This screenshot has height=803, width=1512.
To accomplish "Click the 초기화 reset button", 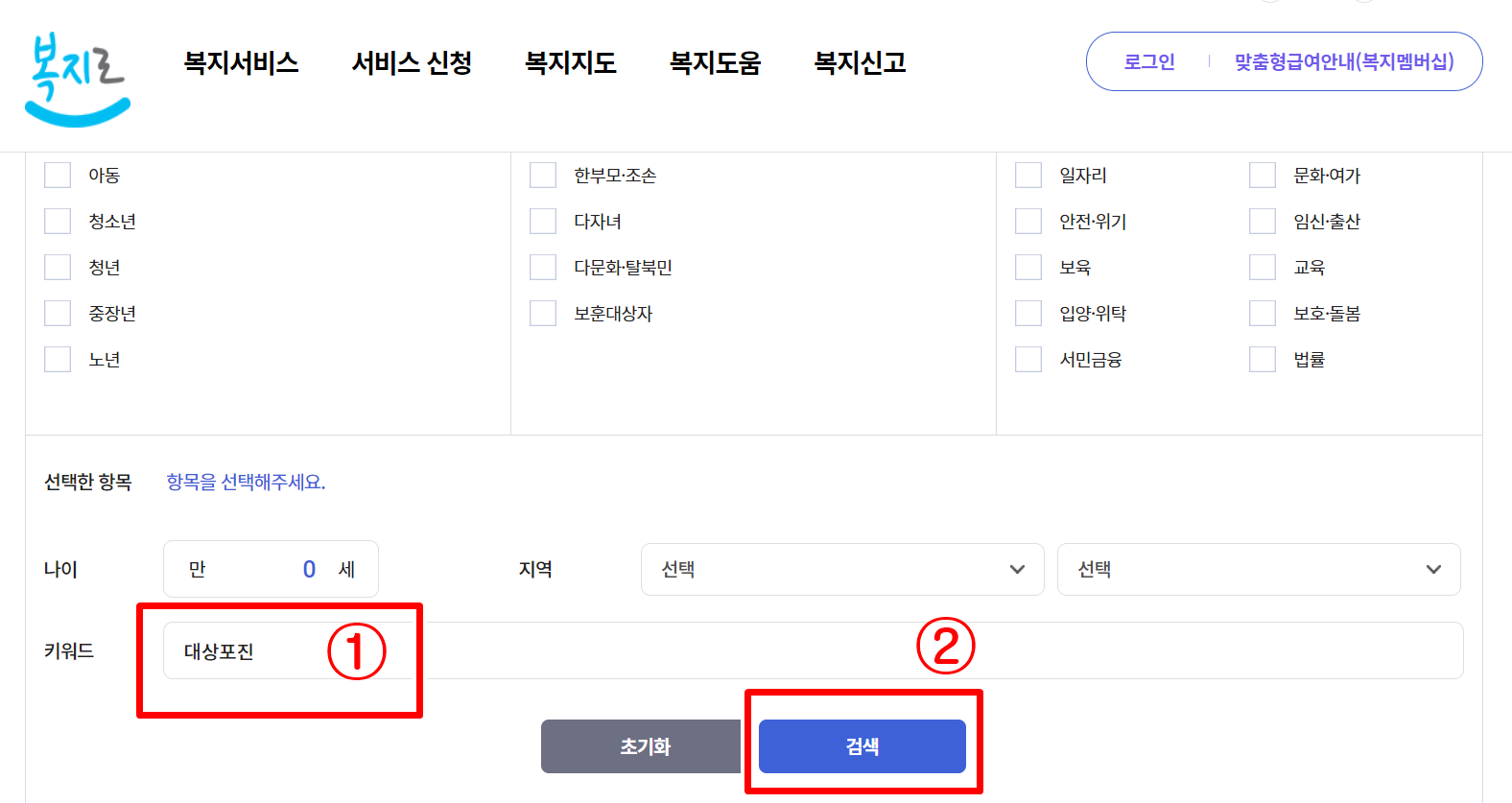I will click(641, 745).
